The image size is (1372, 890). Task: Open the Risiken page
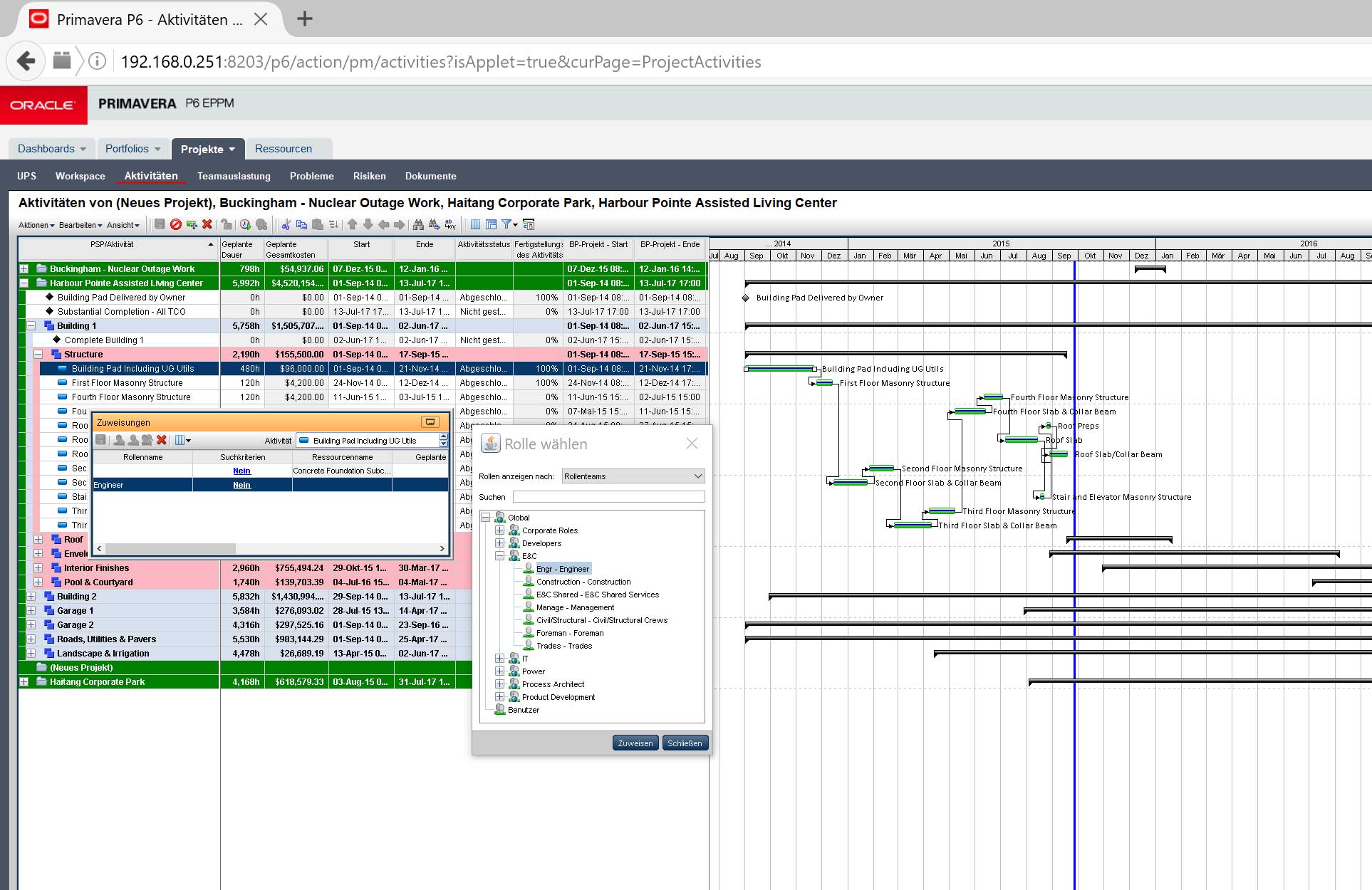(369, 176)
